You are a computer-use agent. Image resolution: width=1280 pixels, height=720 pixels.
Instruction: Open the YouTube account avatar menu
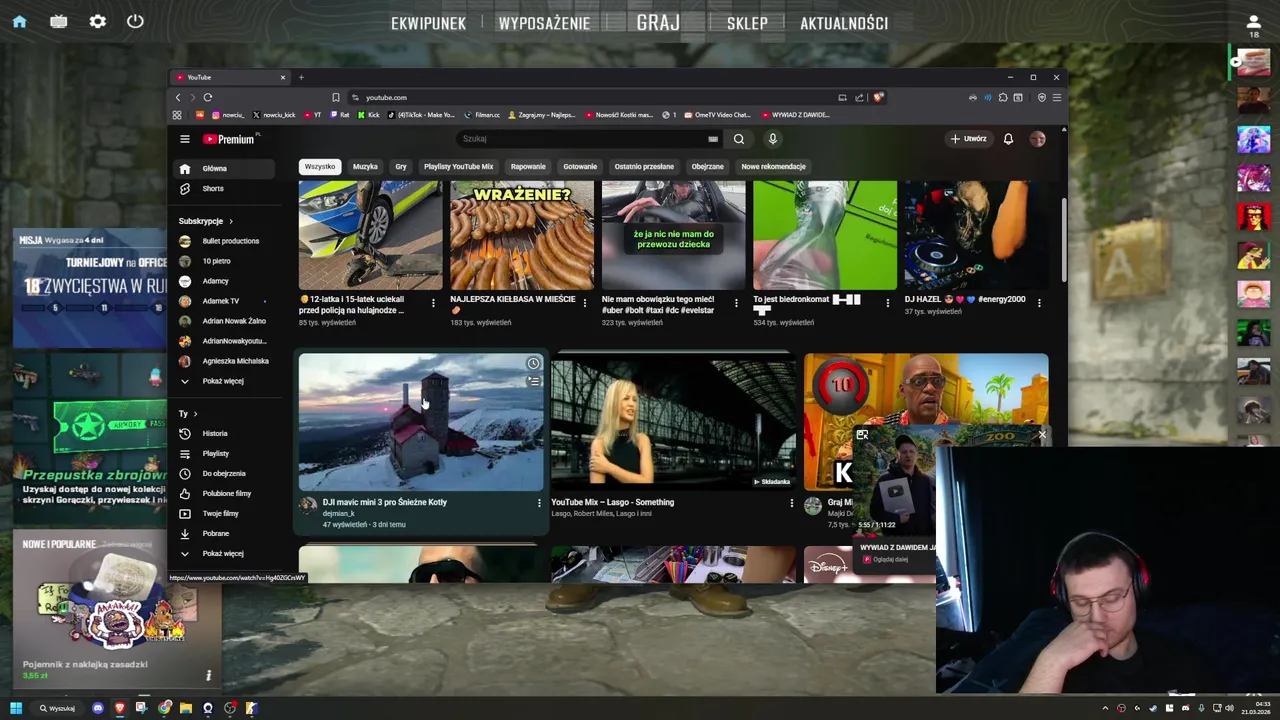coord(1038,139)
